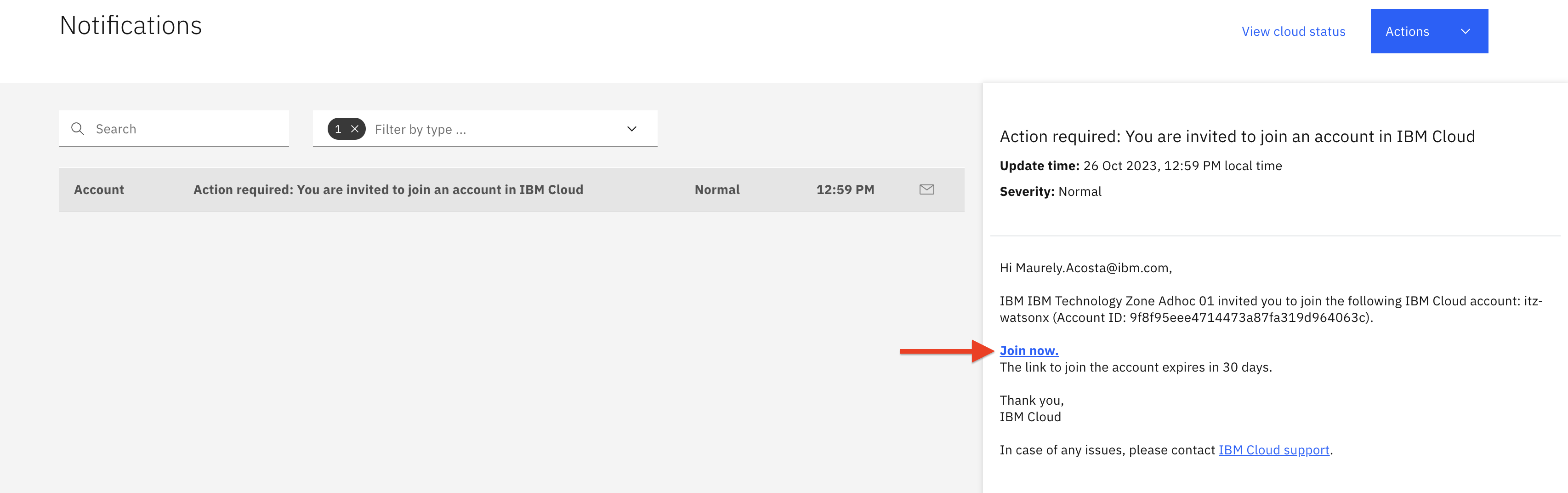Screen dimensions: 1568x493
Task: Click the chevron inside the Actions button
Action: (x=1465, y=31)
